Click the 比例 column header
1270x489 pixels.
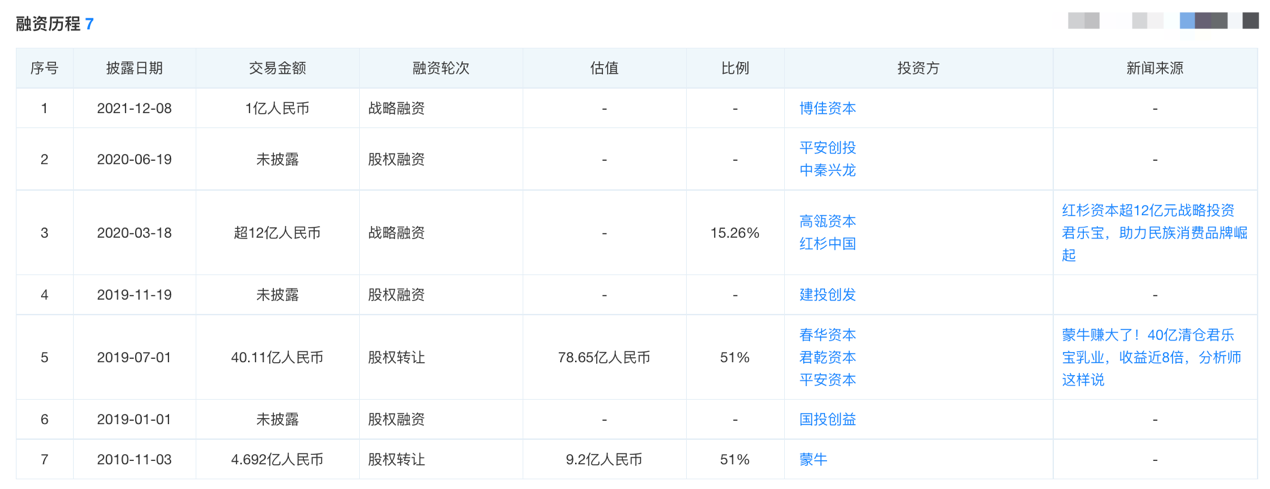(735, 69)
